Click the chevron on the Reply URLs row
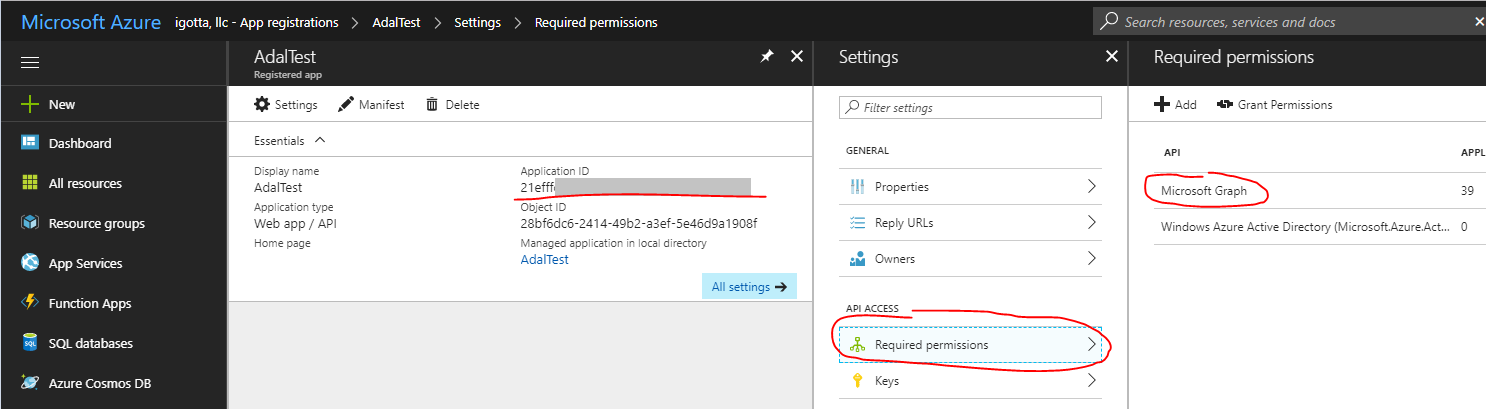The width and height of the screenshot is (1486, 409). pos(1091,223)
